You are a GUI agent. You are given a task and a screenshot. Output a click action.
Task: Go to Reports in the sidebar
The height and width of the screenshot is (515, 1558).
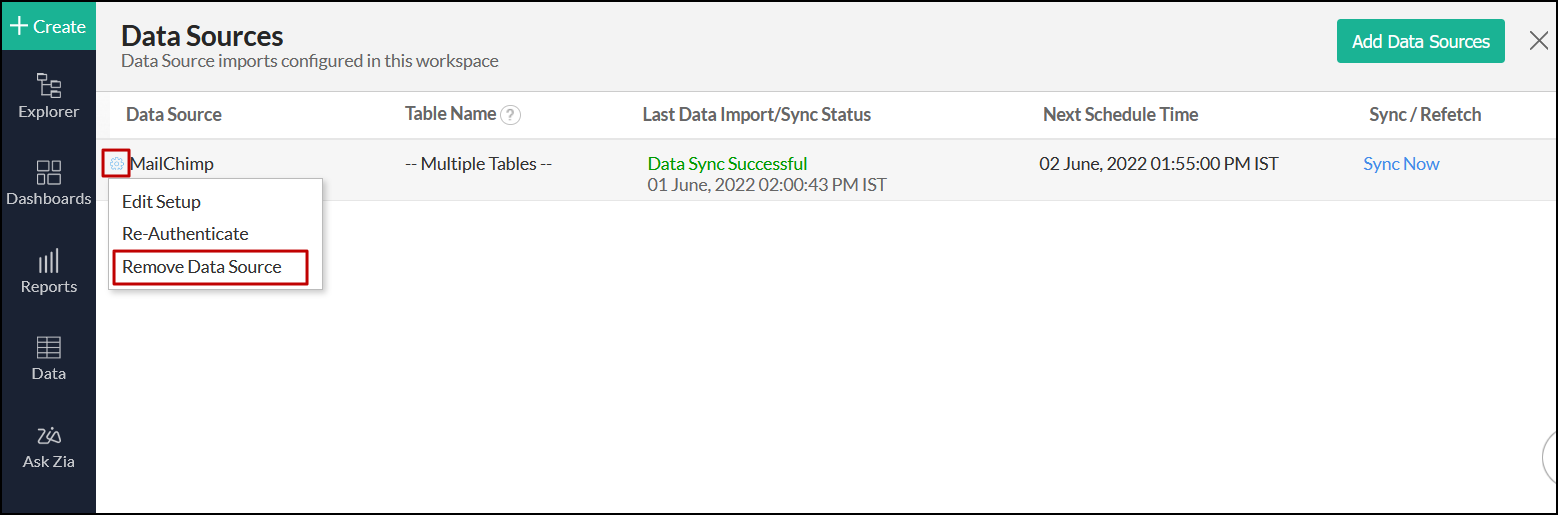[x=48, y=271]
